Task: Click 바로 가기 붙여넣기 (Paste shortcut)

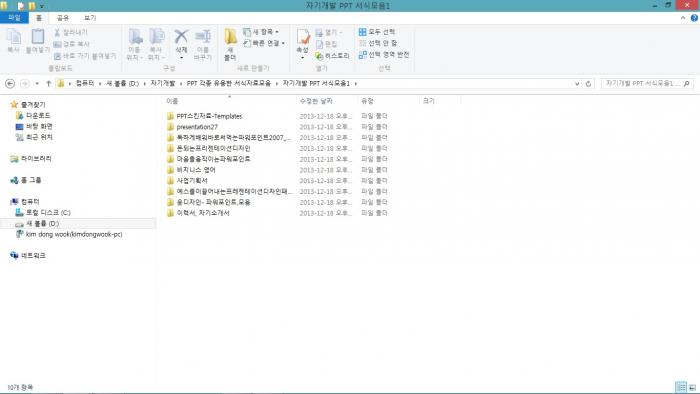Action: 85,56
